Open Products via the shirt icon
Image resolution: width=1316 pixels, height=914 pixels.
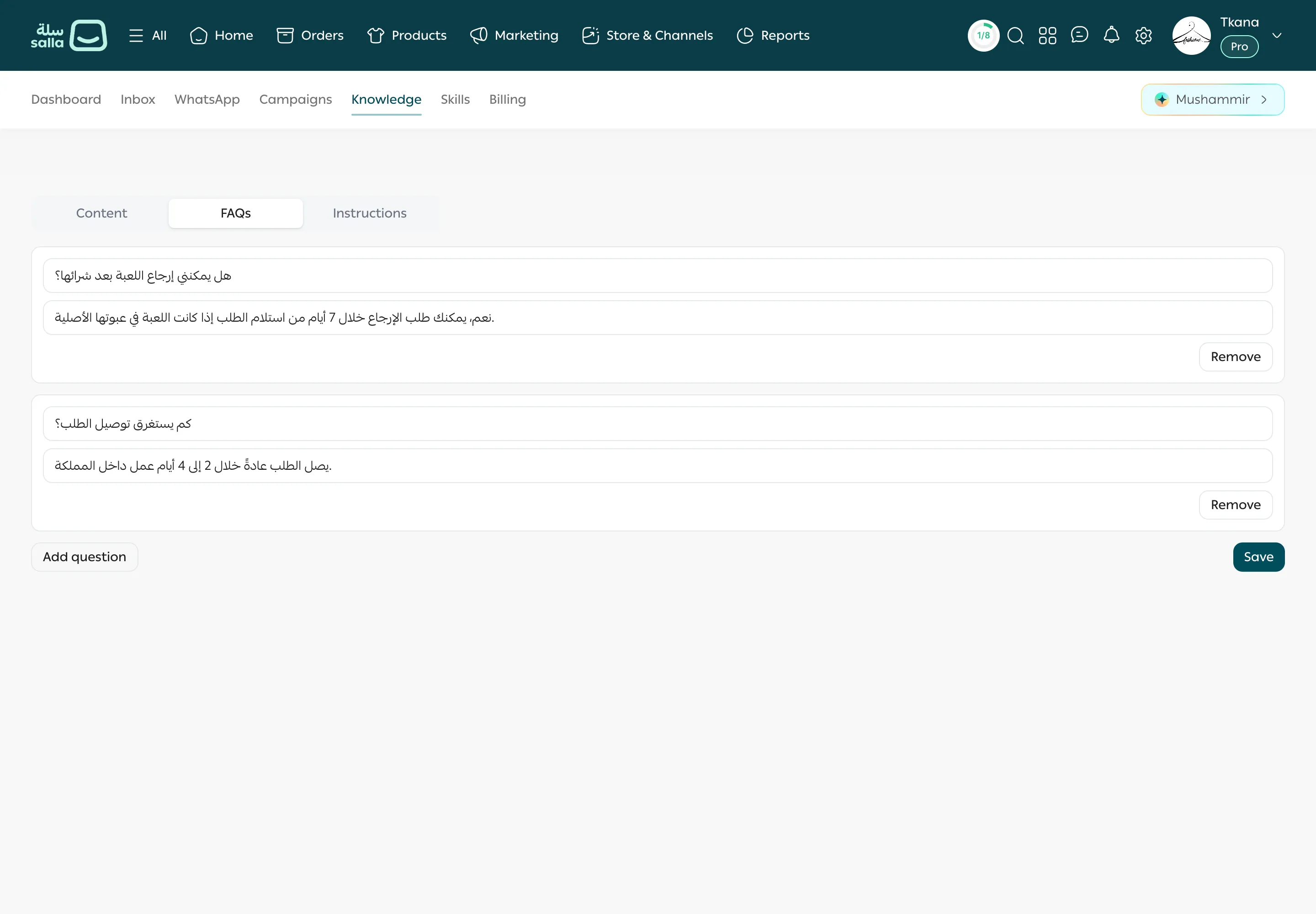[x=376, y=36]
